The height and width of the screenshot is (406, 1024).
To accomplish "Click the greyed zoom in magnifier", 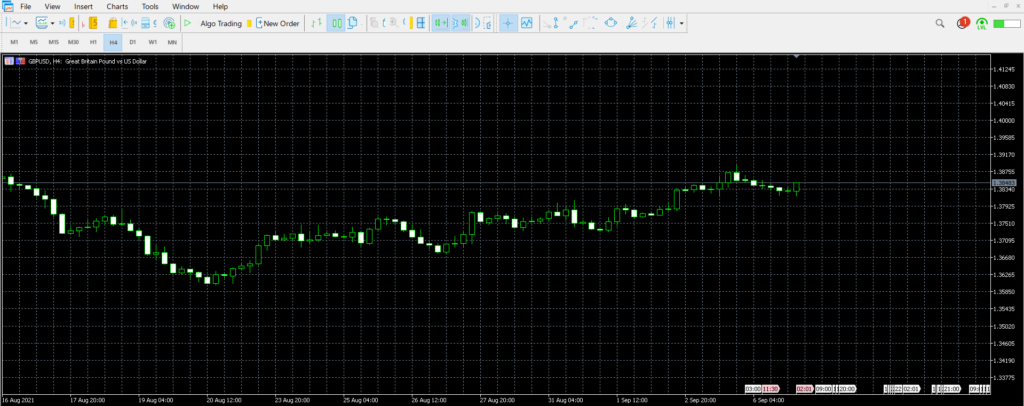I will (394, 23).
